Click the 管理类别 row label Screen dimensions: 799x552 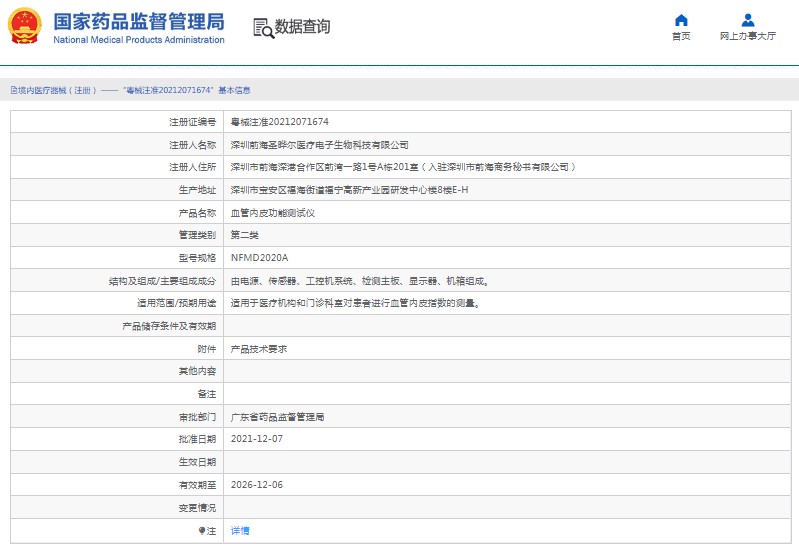pyautogui.click(x=197, y=235)
